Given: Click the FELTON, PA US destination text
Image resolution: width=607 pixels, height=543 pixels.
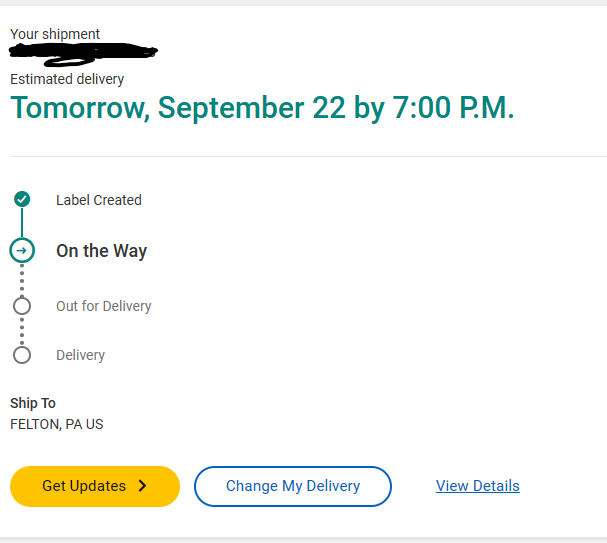Looking at the screenshot, I should coord(56,424).
